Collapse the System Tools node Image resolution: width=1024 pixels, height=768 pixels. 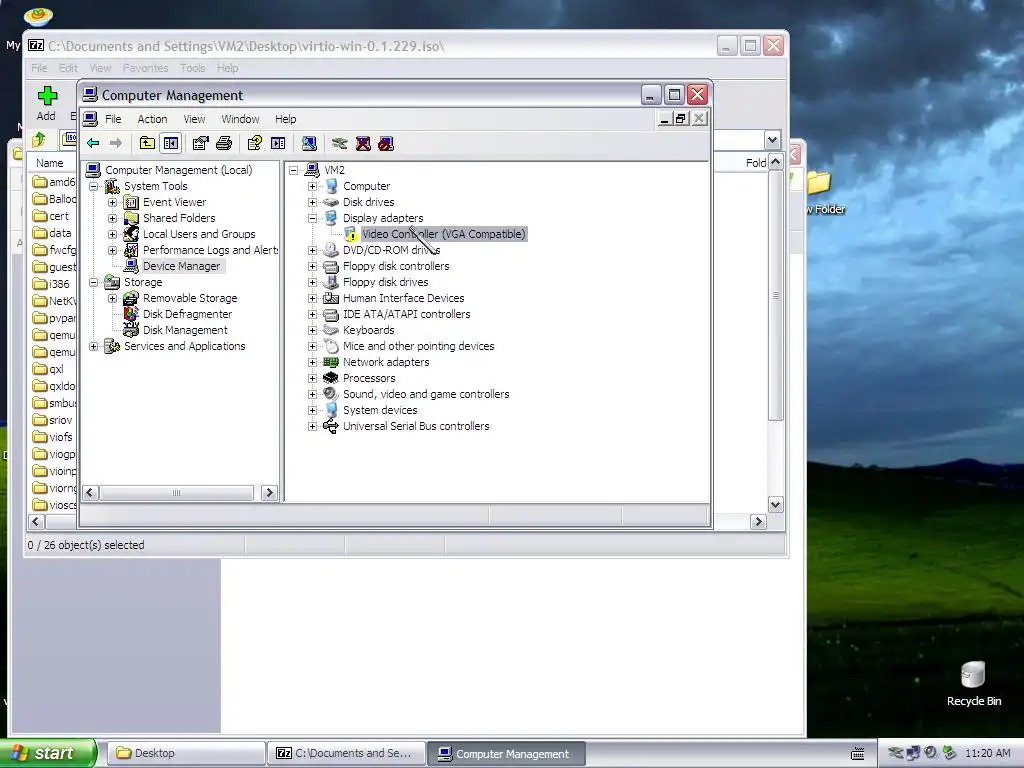tap(93, 186)
